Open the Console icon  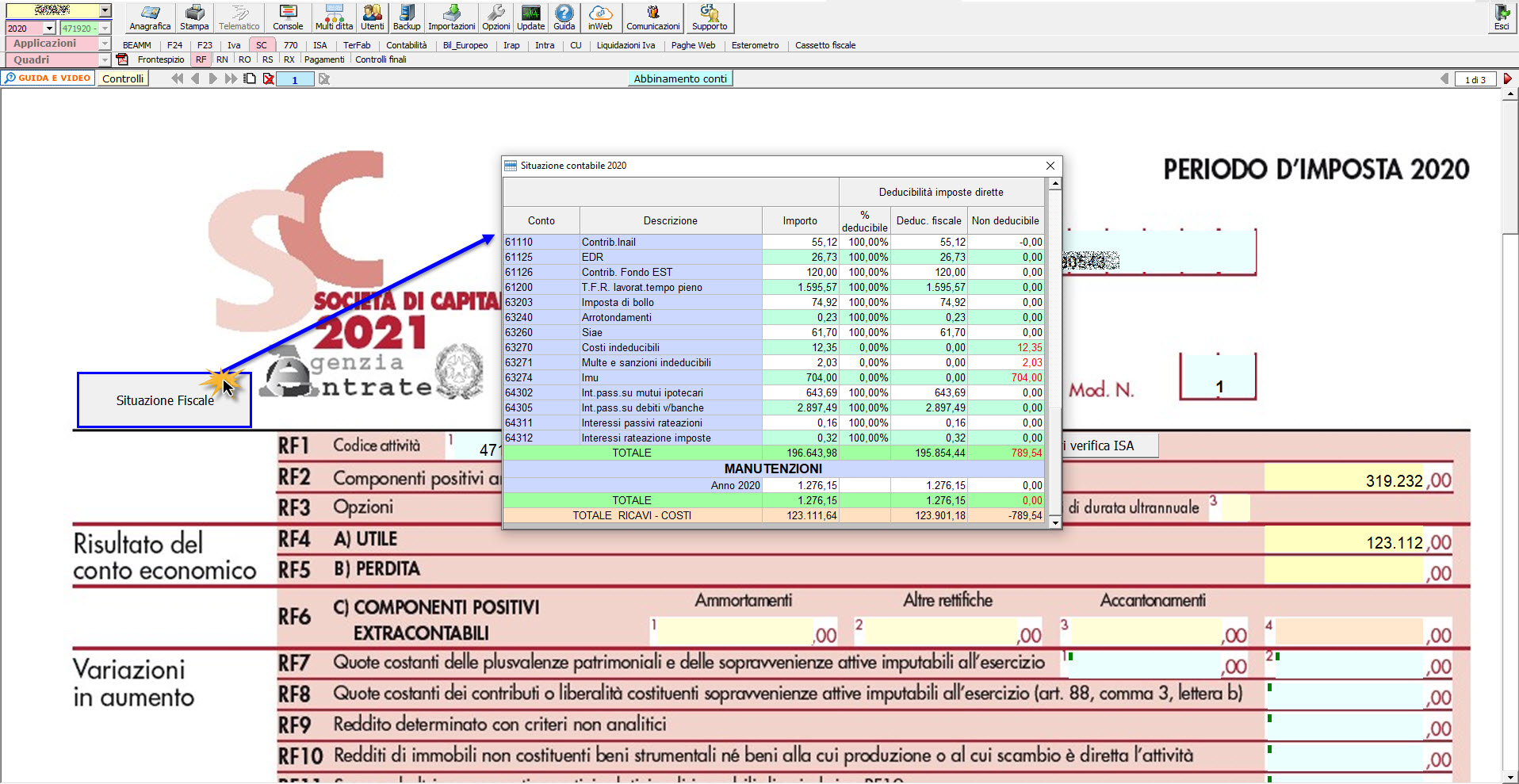[288, 17]
